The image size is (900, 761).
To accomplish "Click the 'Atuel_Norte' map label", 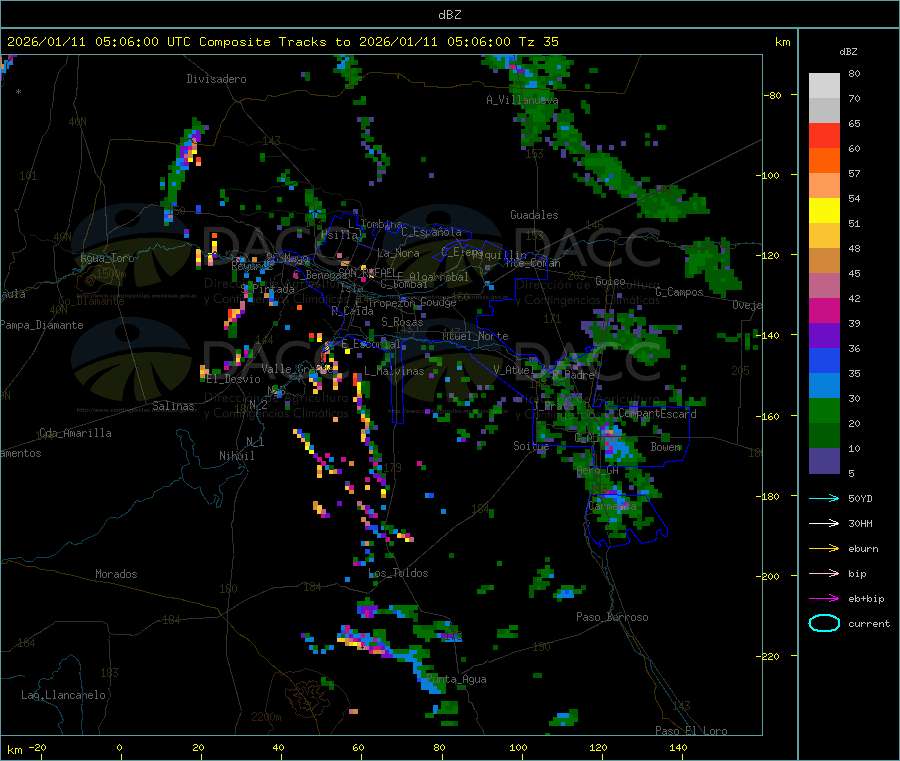I will (x=475, y=336).
